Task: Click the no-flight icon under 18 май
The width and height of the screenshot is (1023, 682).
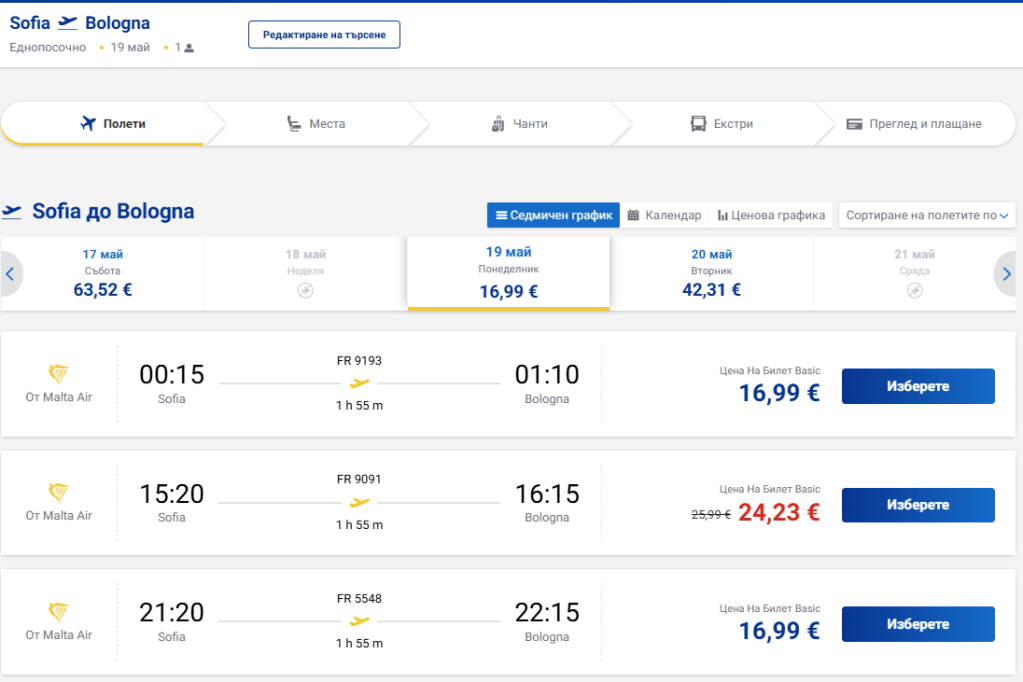Action: [x=306, y=290]
